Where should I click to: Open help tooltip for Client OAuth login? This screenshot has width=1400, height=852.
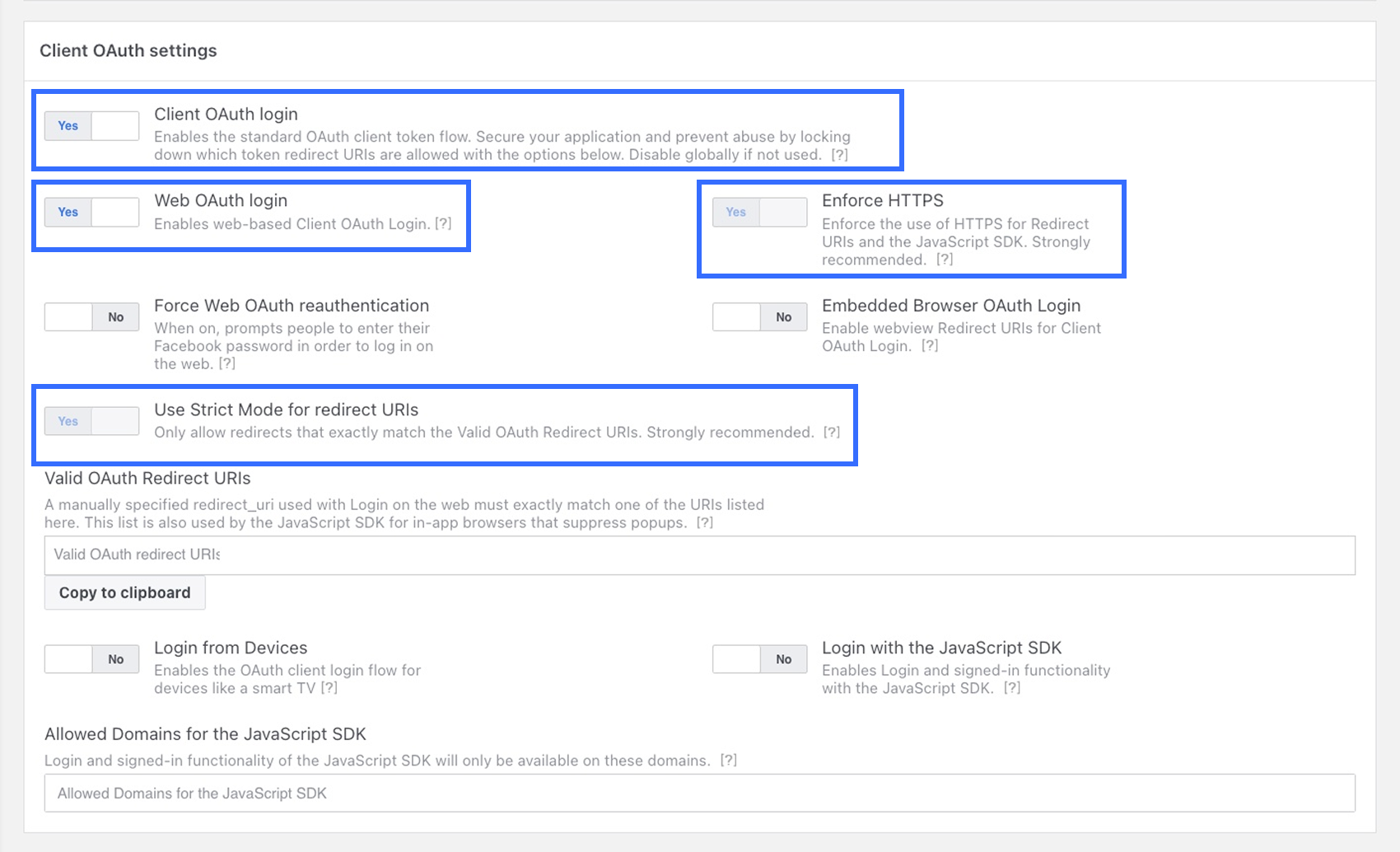[x=839, y=155]
